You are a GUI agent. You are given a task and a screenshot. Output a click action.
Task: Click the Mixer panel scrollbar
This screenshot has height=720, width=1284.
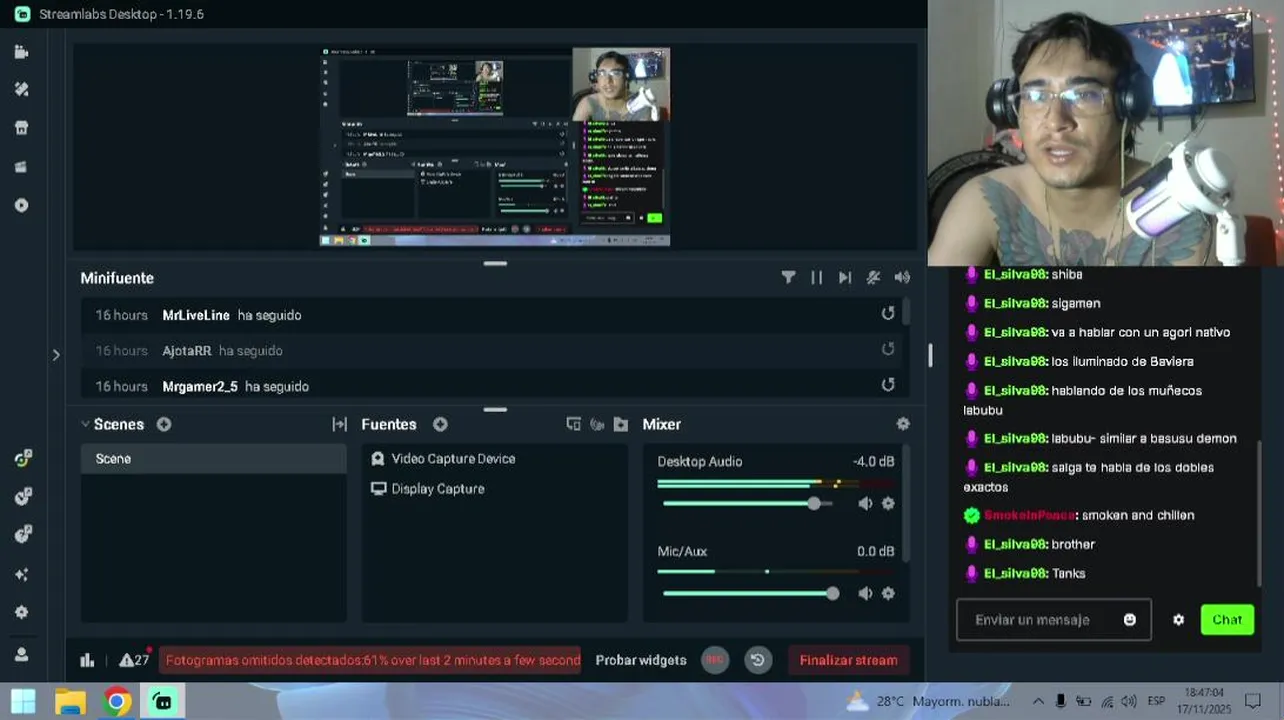906,503
